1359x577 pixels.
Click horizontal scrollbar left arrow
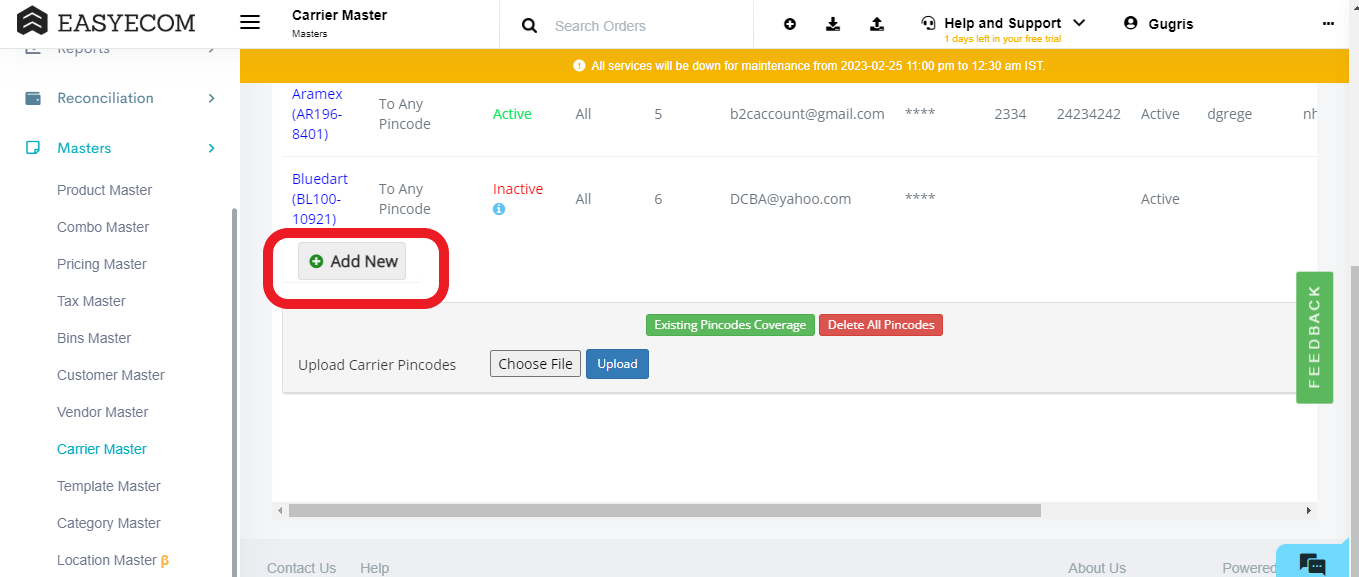[x=280, y=511]
